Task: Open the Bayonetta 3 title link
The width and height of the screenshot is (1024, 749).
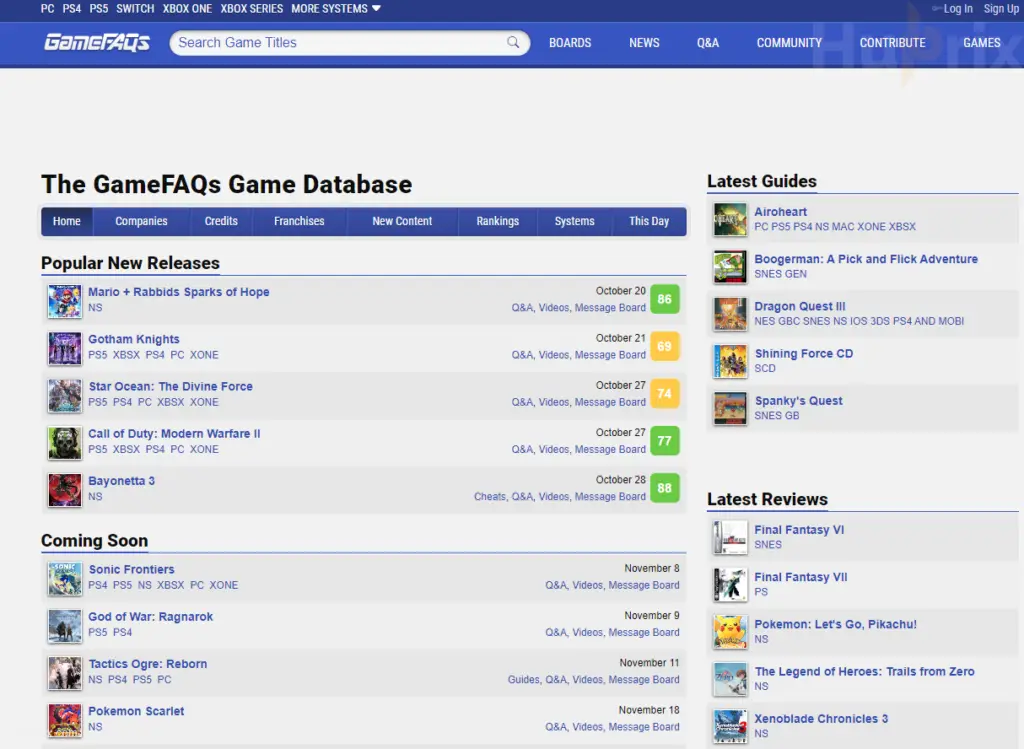Action: coord(121,481)
